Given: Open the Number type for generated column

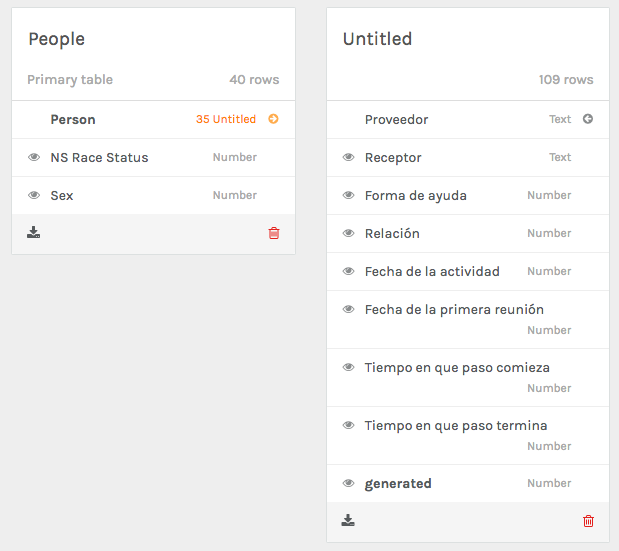Looking at the screenshot, I should (549, 483).
